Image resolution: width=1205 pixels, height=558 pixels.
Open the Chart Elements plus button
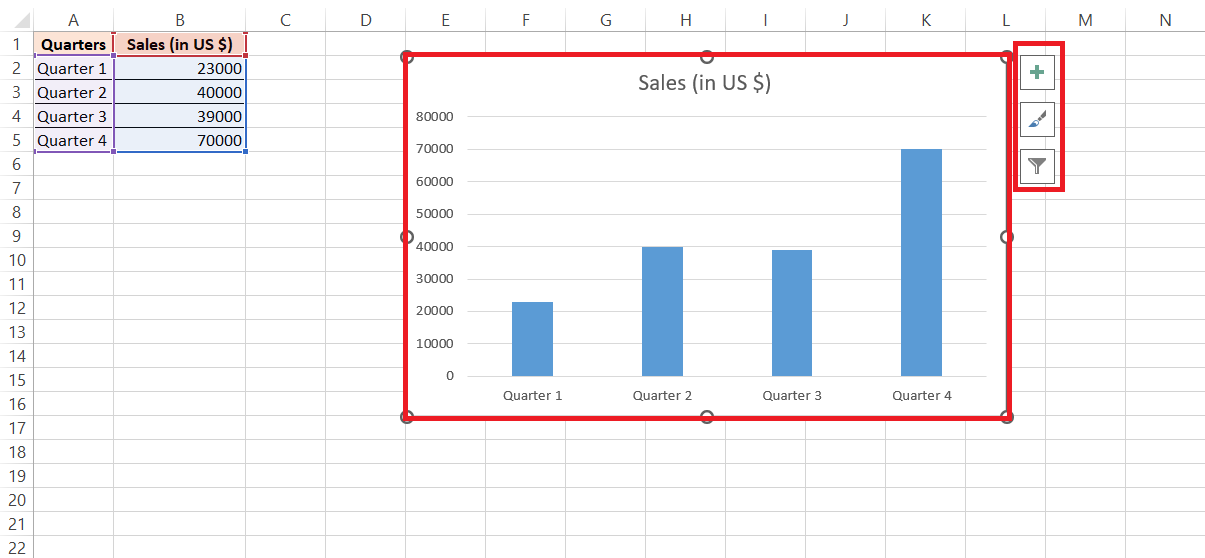tap(1037, 72)
